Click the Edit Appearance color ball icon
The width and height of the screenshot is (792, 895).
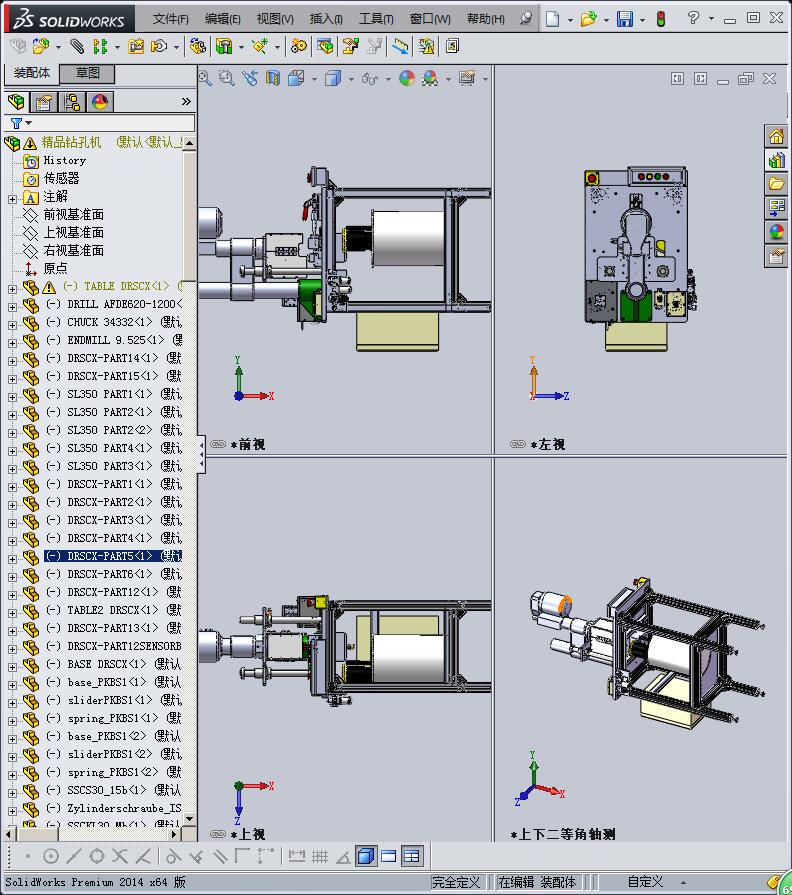tap(407, 78)
